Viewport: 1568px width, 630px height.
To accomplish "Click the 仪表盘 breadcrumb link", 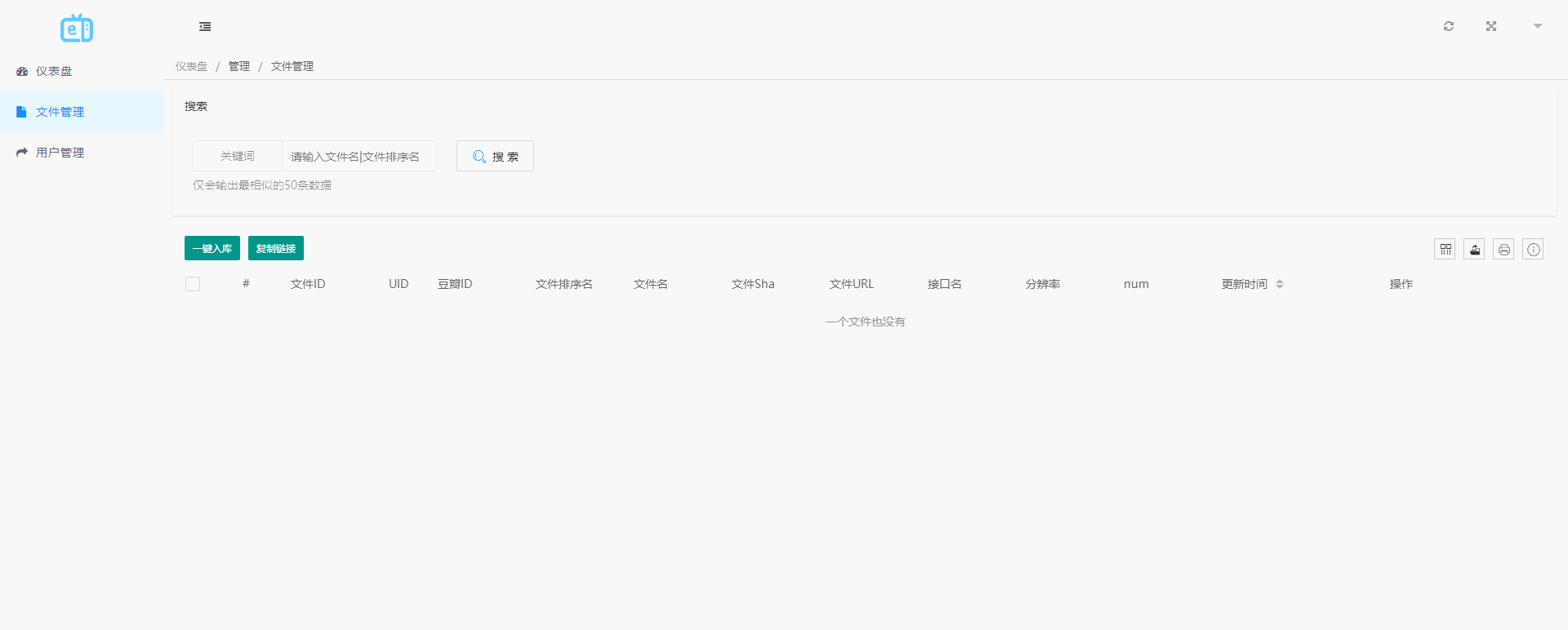I will coord(191,66).
